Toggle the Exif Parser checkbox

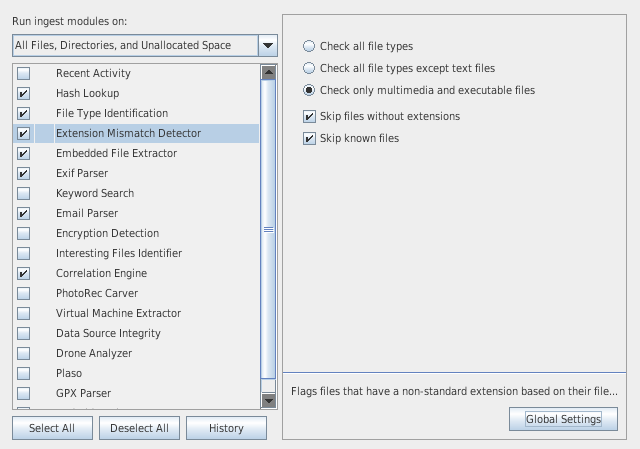(23, 173)
